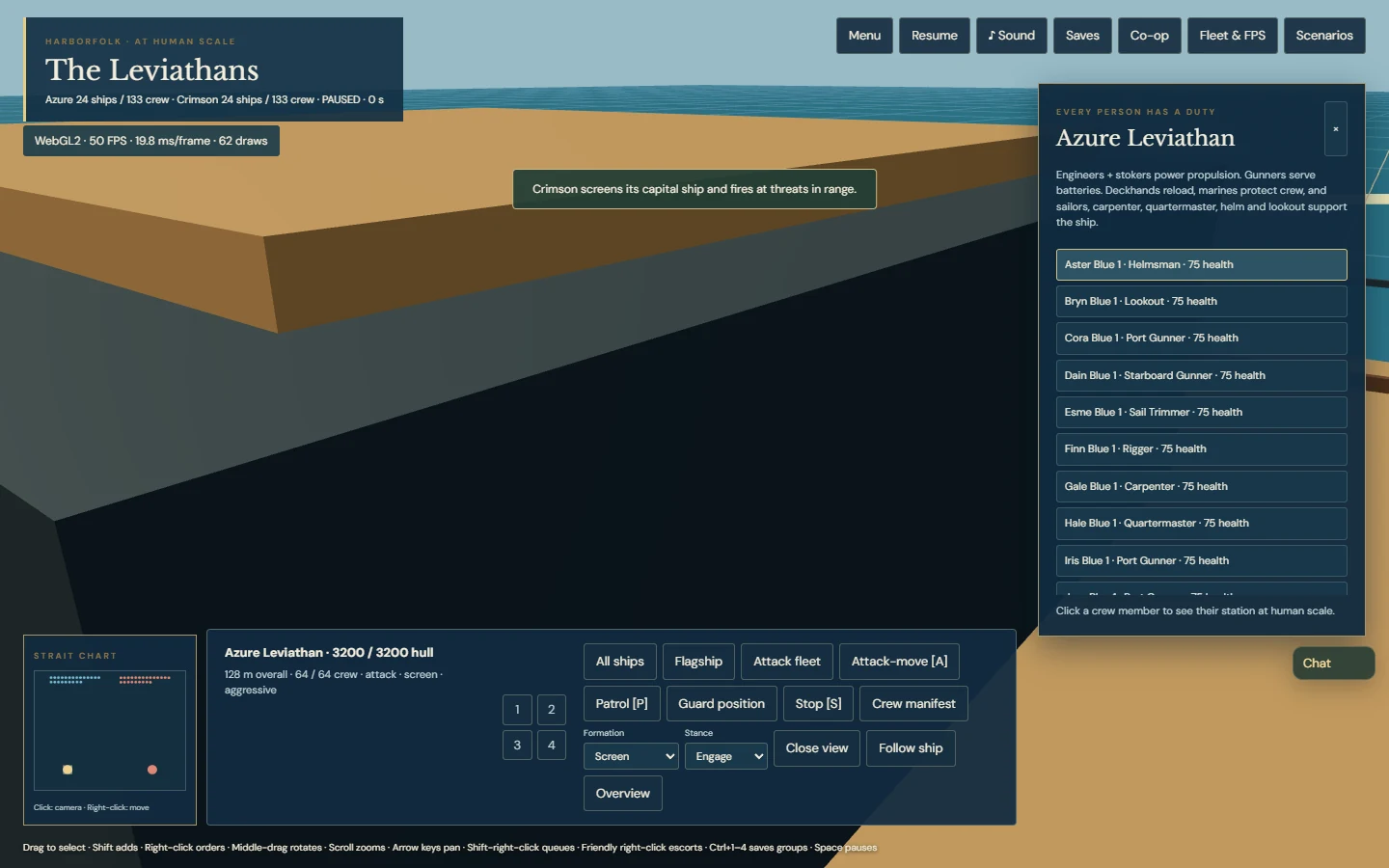This screenshot has height=868, width=1389.
Task: Close the Azure Leviathan crew panel
Action: click(x=1335, y=128)
